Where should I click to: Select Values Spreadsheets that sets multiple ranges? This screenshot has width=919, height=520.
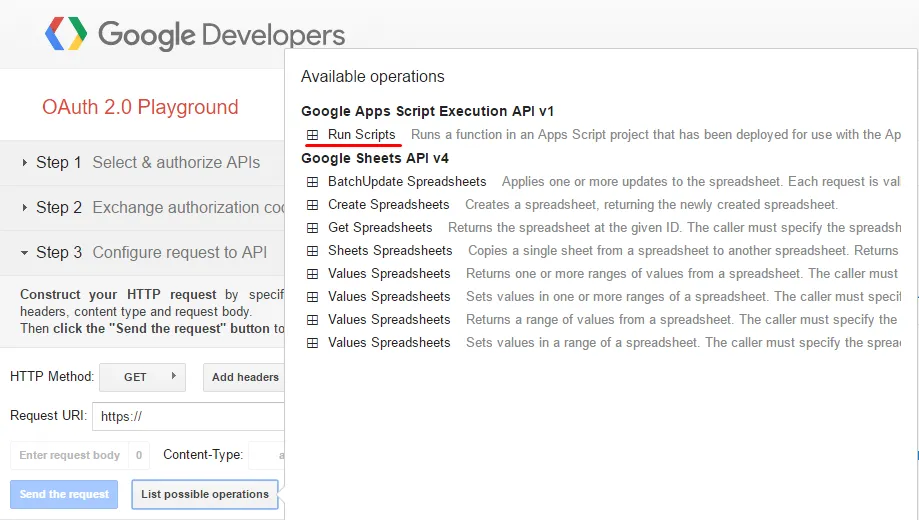(x=389, y=297)
